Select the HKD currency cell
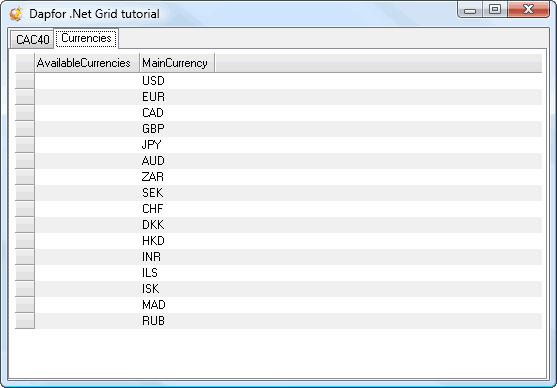Image resolution: width=557 pixels, height=388 pixels. click(x=177, y=241)
